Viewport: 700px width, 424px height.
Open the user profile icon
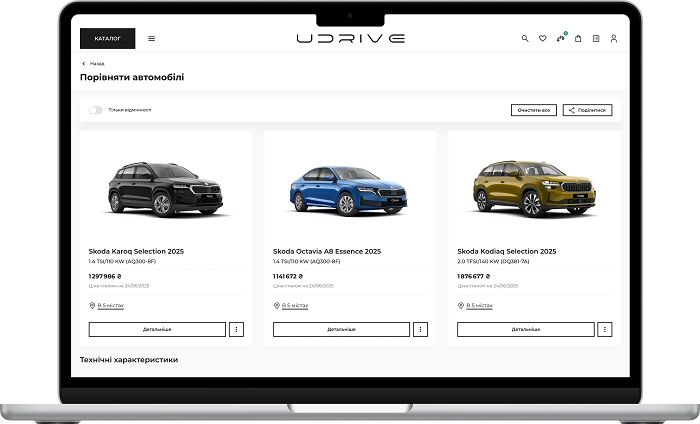coord(614,39)
